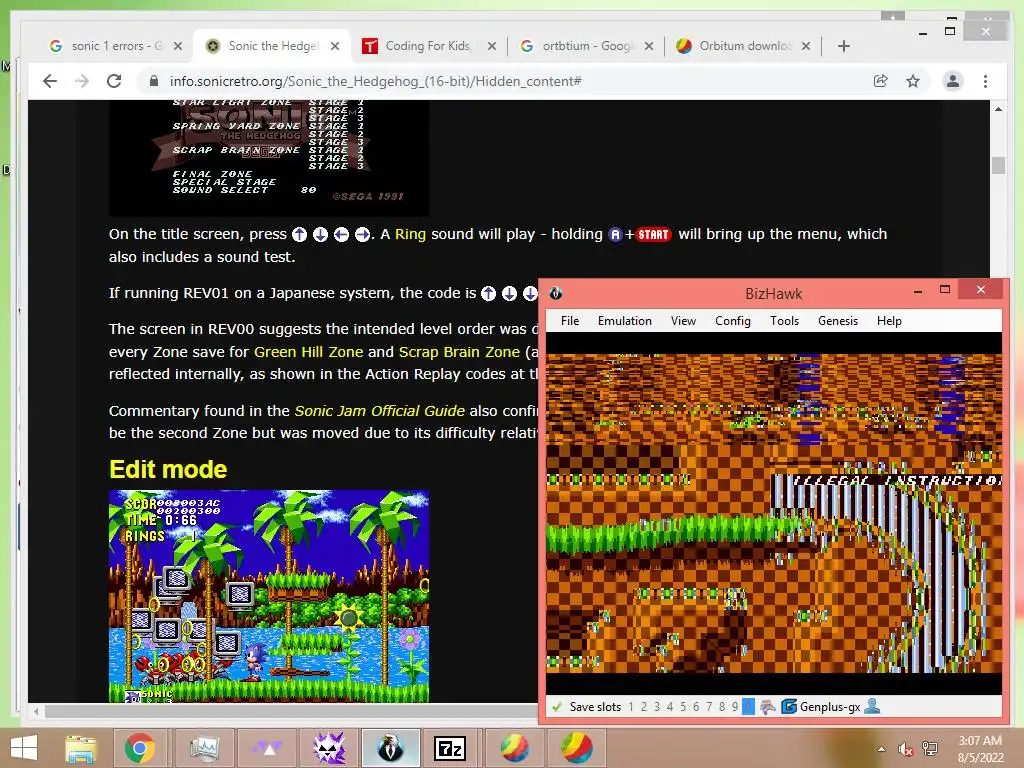Image resolution: width=1024 pixels, height=768 pixels.
Task: Click the Genplus-gx core icon
Action: click(789, 707)
